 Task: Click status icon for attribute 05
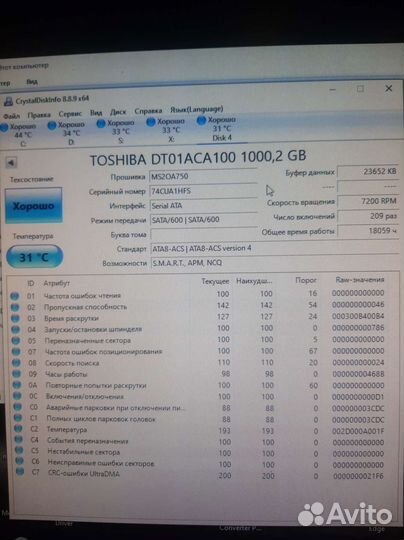click(16, 341)
